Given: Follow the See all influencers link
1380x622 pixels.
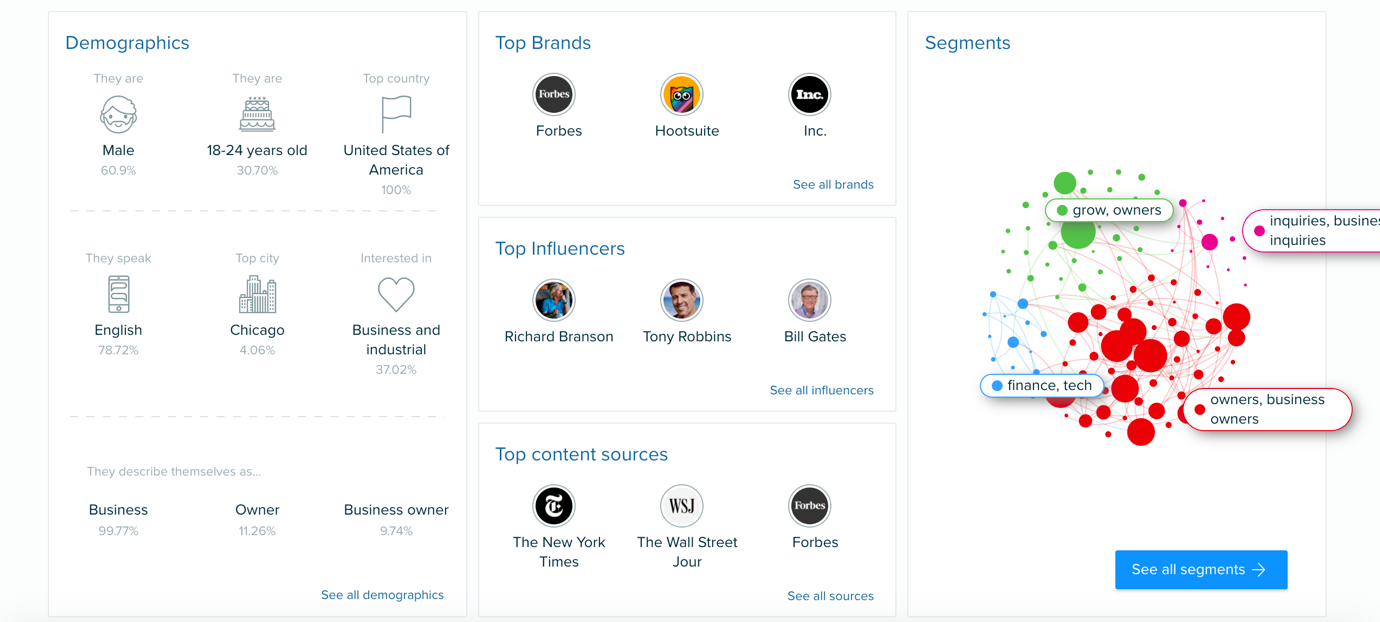Looking at the screenshot, I should 821,391.
